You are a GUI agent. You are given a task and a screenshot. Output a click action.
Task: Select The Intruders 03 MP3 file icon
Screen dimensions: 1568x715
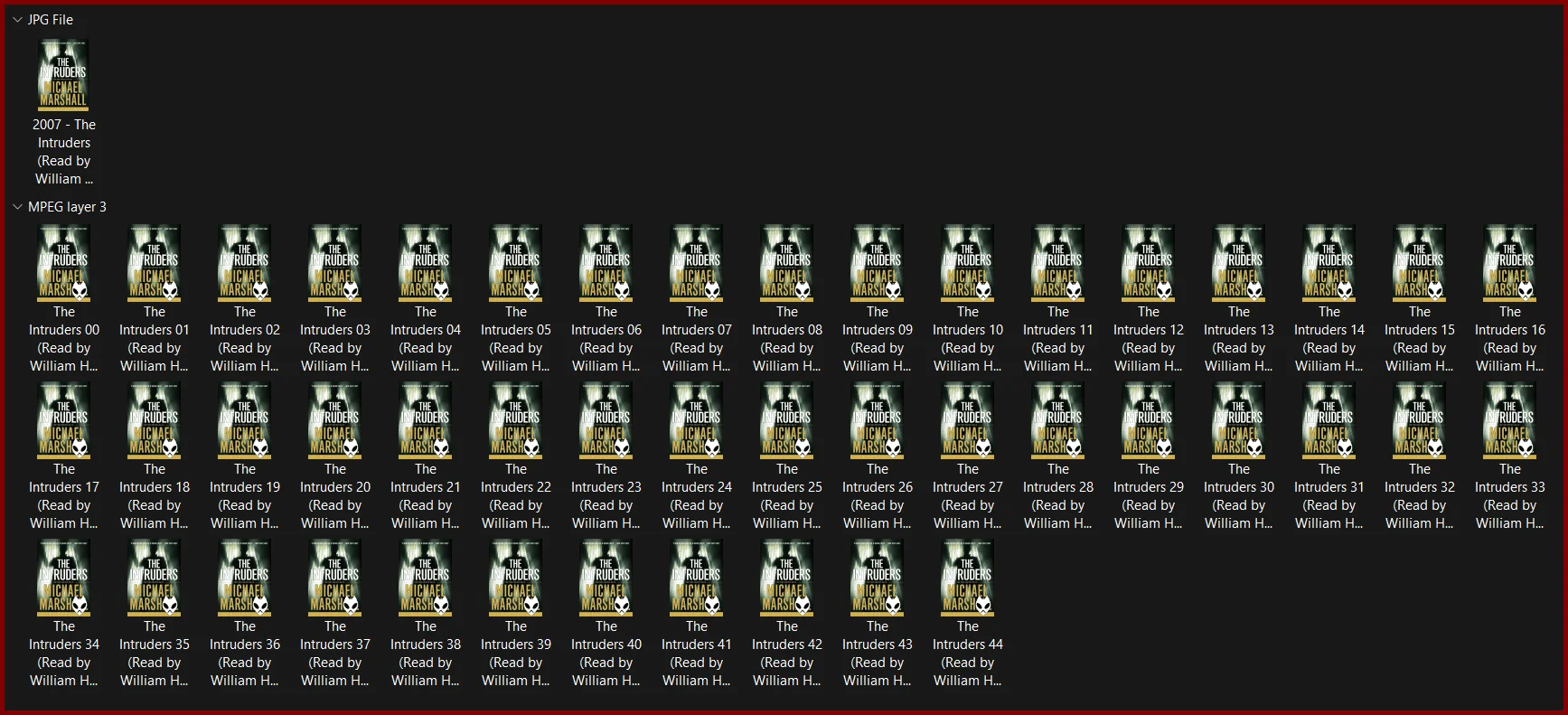coord(335,263)
